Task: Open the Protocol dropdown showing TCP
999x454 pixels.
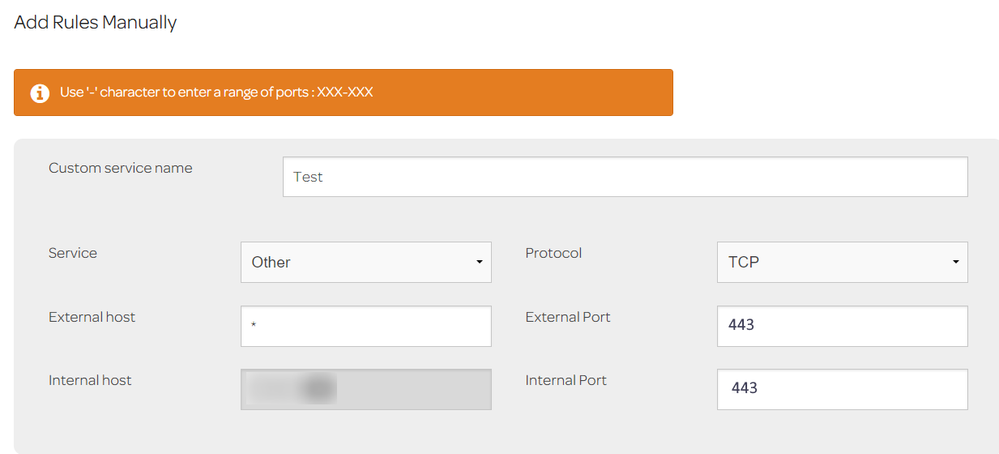Action: [x=842, y=262]
